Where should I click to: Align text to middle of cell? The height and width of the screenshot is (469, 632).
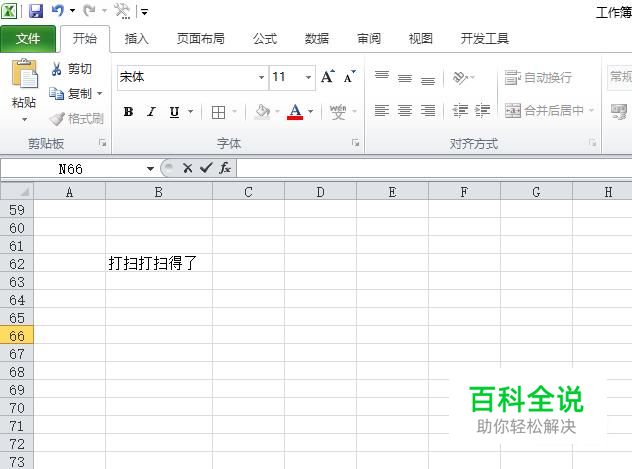pos(405,77)
